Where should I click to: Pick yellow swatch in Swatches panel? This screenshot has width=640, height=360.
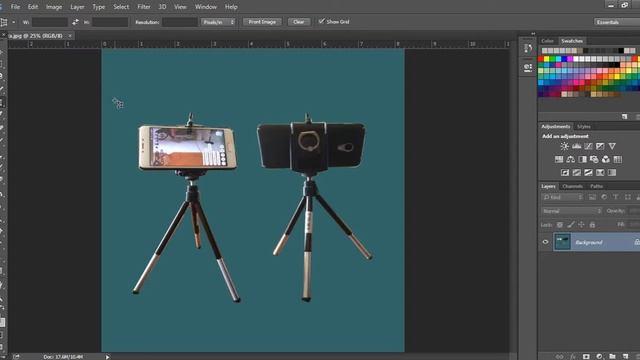(x=547, y=59)
